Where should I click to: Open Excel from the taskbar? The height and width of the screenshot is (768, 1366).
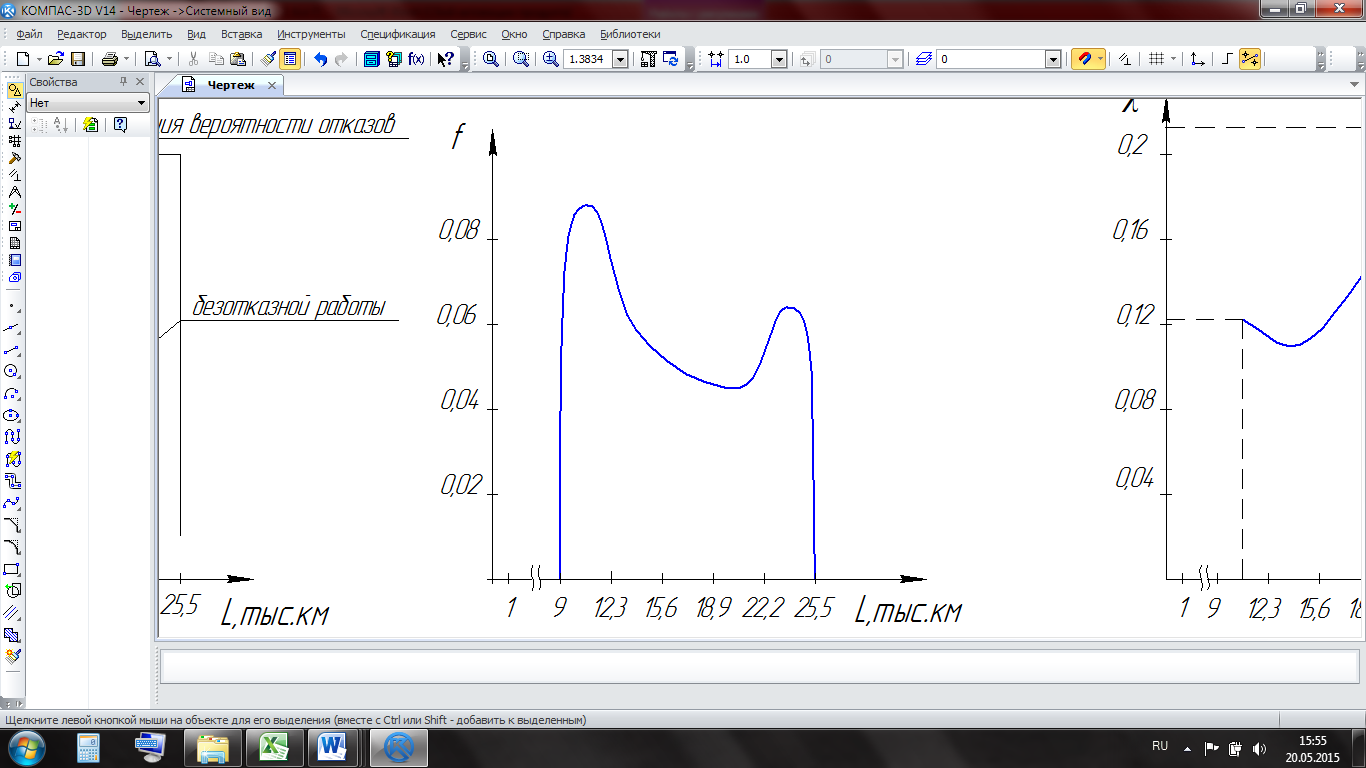[x=275, y=748]
